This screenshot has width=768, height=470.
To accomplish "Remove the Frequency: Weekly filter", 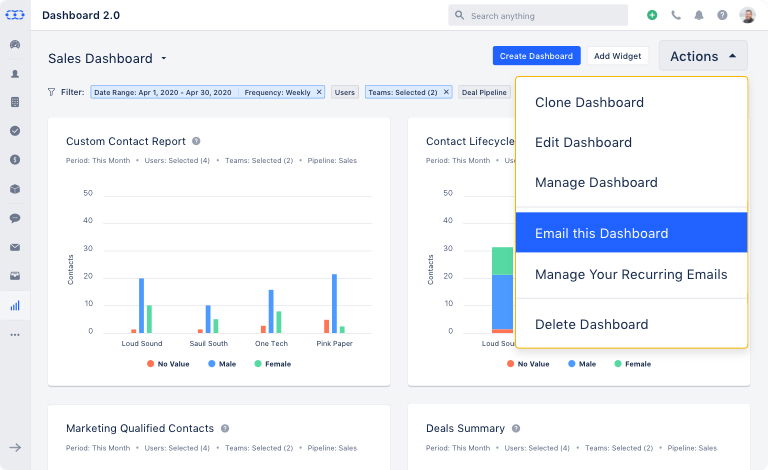I will point(319,92).
